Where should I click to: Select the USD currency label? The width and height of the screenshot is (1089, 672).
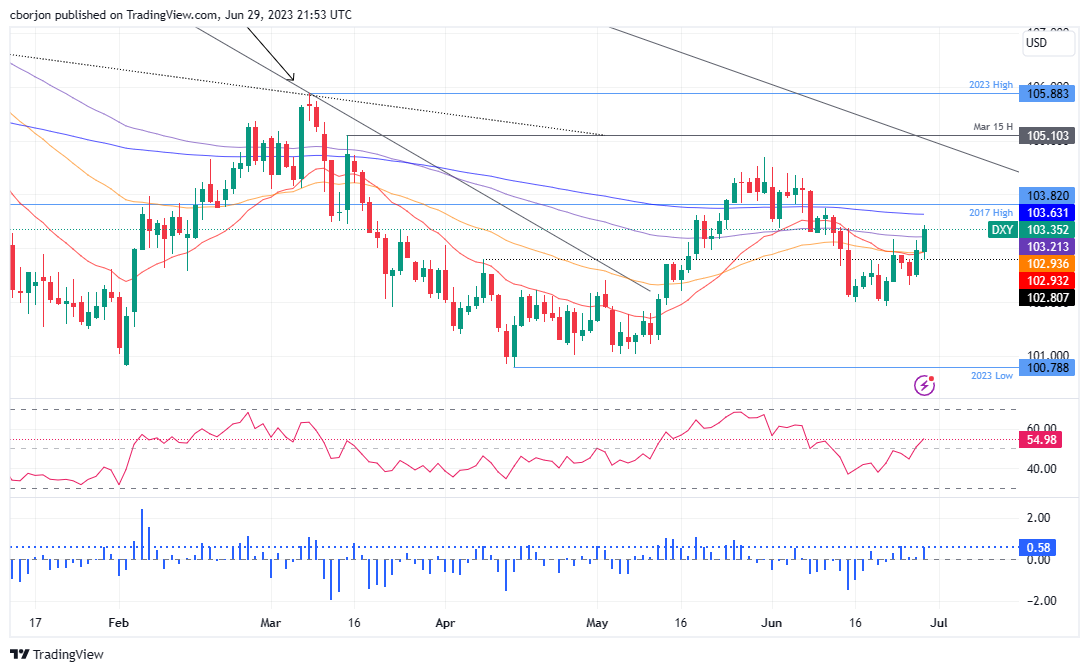pos(1036,43)
